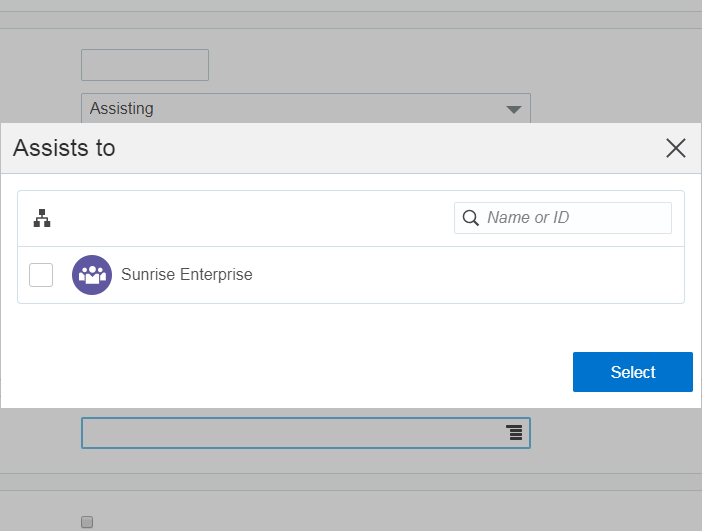Click the empty text box above Assisting
Screen dimensions: 702x531
[145, 65]
